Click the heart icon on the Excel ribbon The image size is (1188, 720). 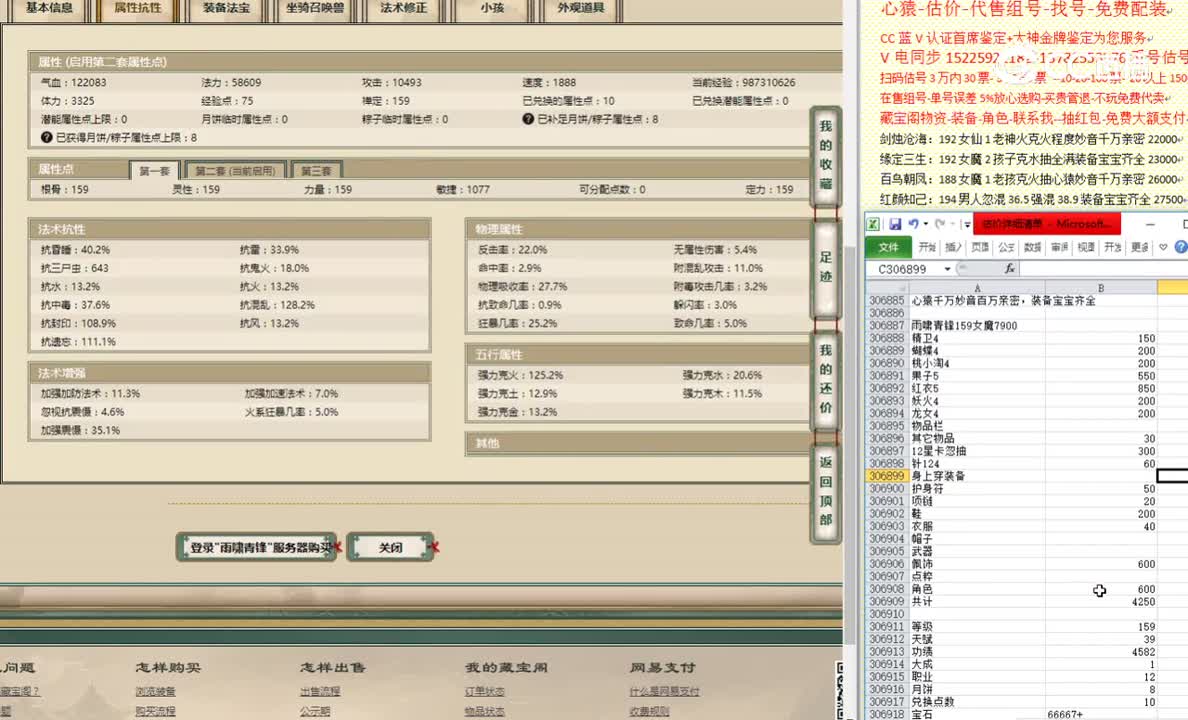[x=1163, y=247]
